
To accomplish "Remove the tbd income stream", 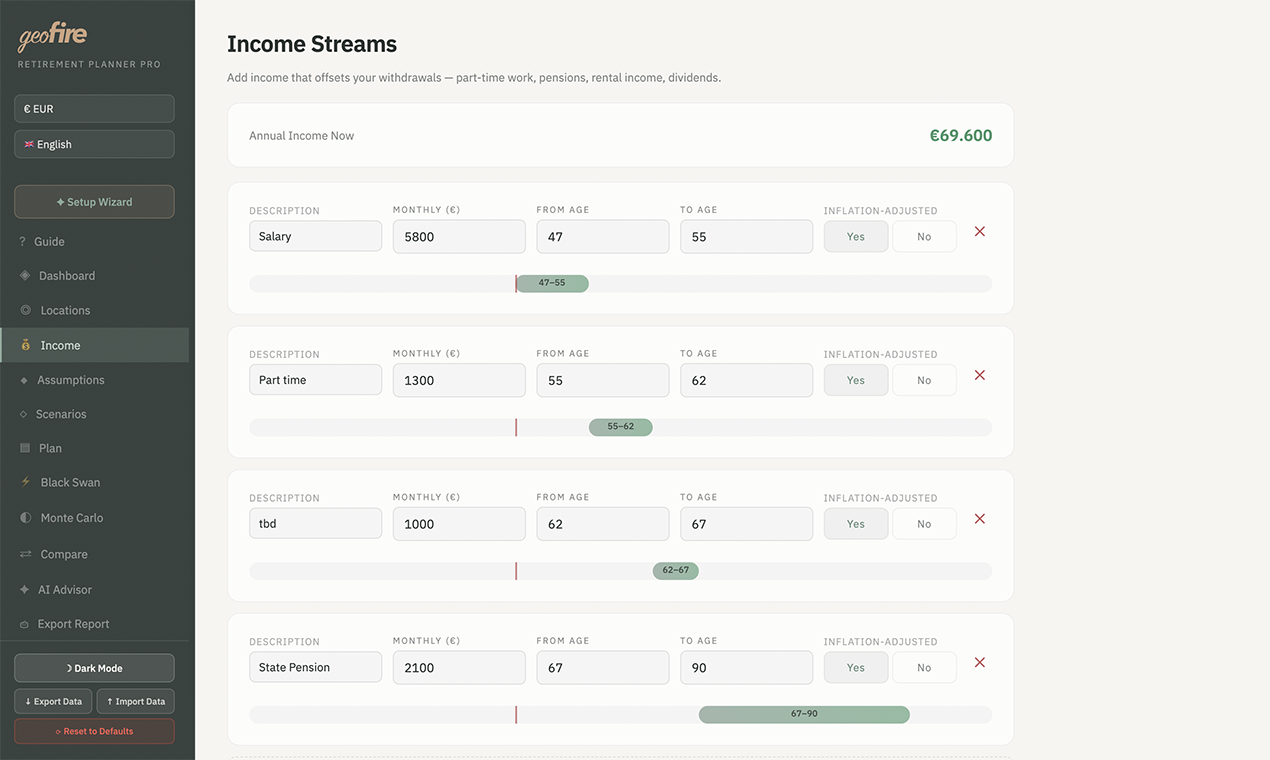I will (980, 519).
